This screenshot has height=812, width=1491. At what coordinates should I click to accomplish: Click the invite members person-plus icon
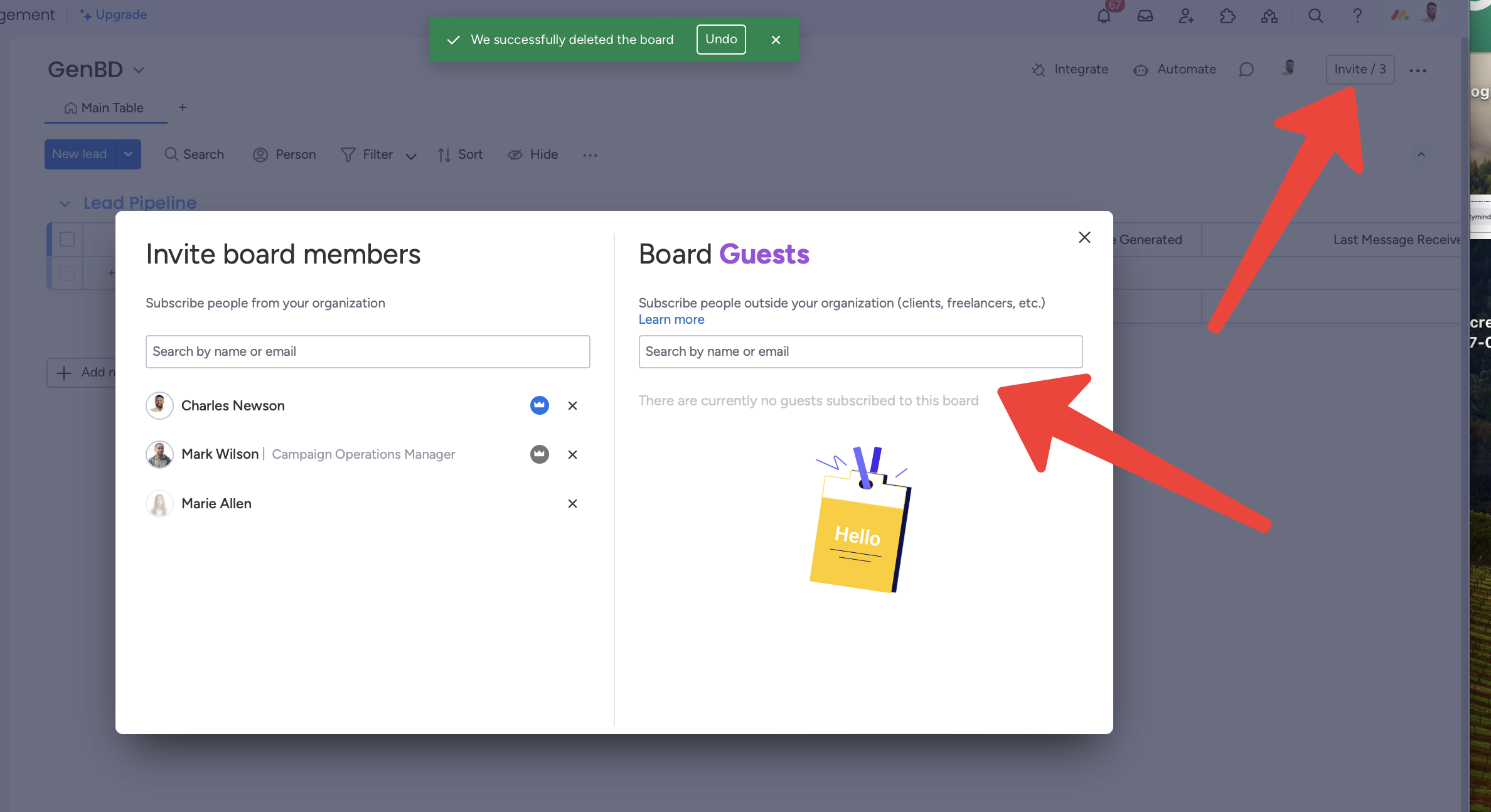pos(1186,16)
